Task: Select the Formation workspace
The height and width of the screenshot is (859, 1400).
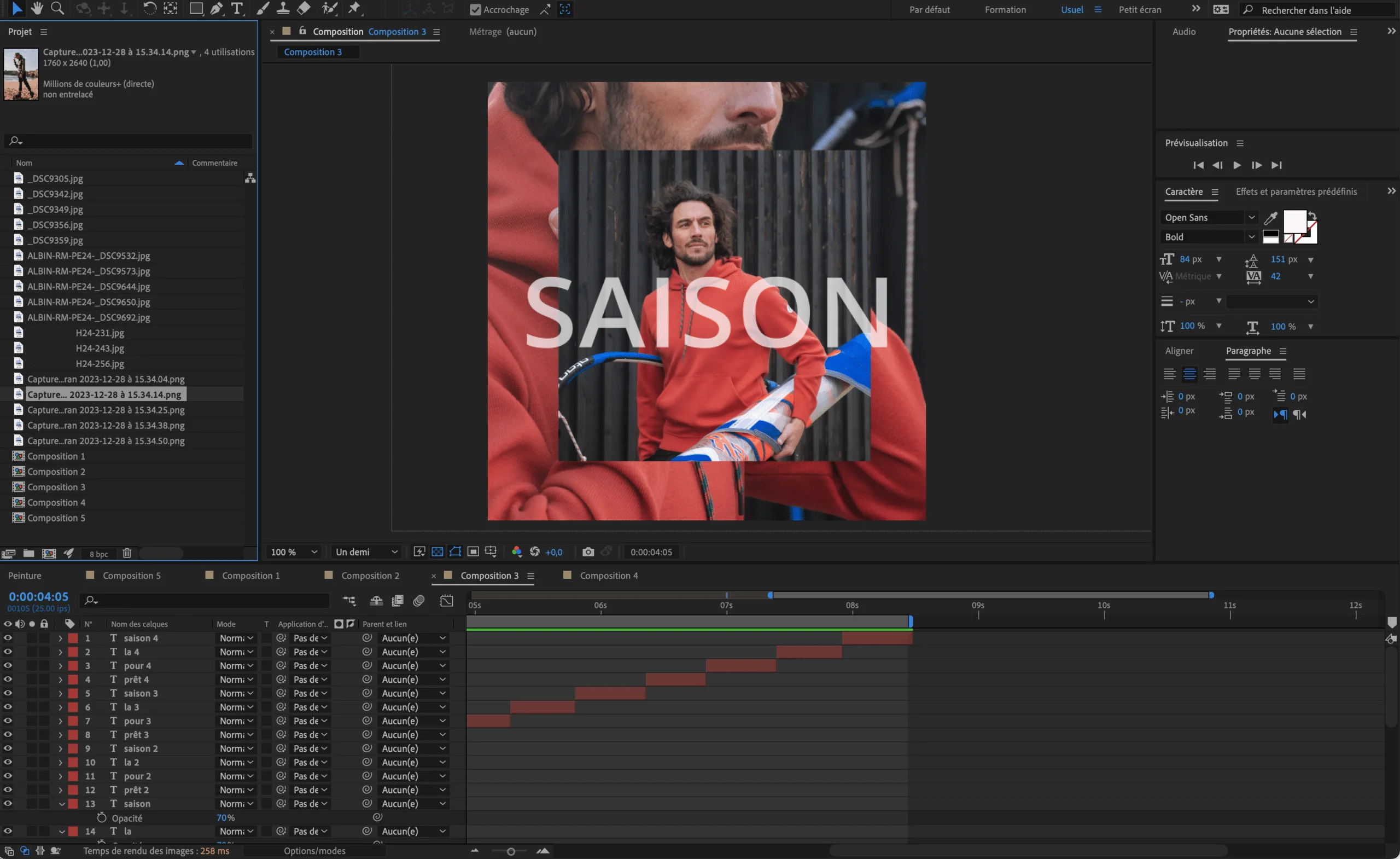Action: pos(1005,10)
